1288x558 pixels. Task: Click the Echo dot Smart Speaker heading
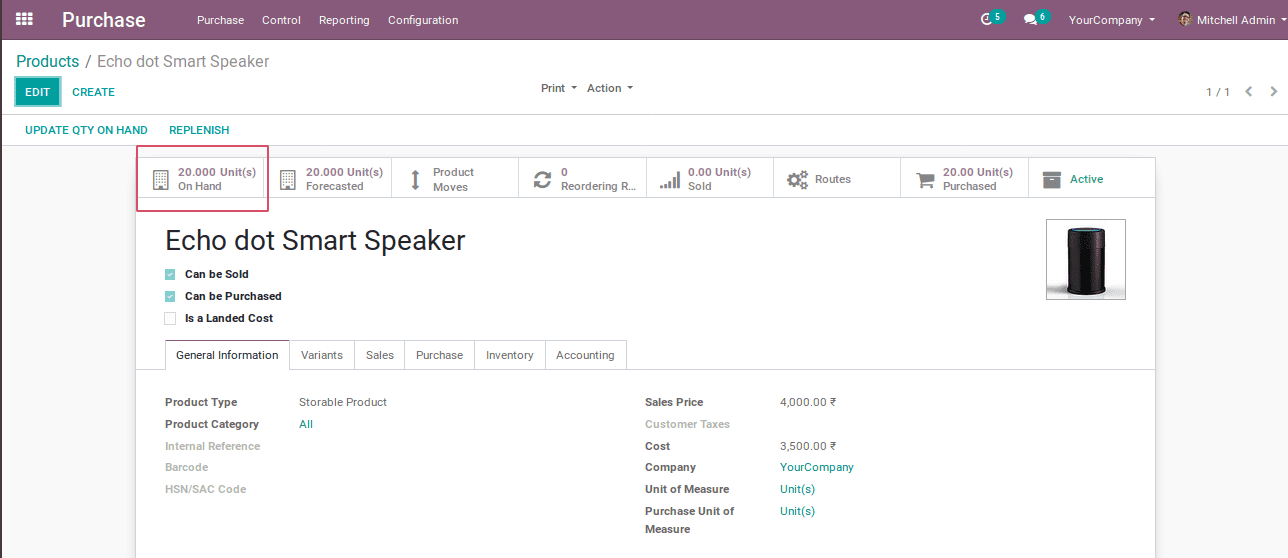pyautogui.click(x=315, y=241)
